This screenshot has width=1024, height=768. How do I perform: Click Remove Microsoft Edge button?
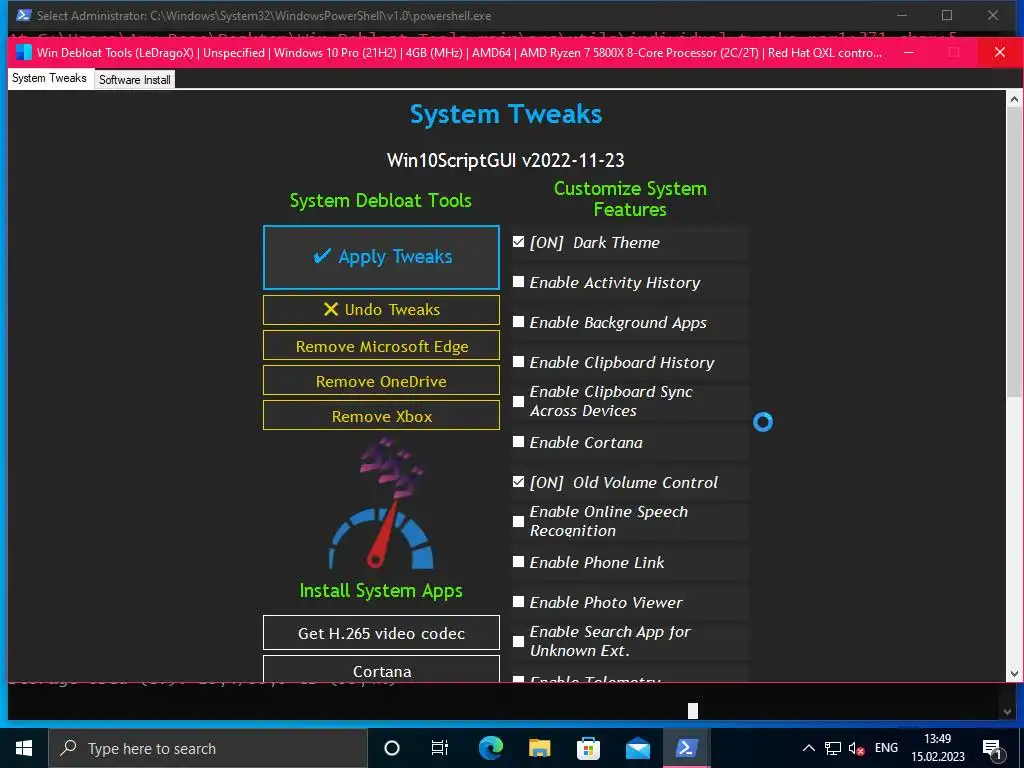tap(381, 346)
